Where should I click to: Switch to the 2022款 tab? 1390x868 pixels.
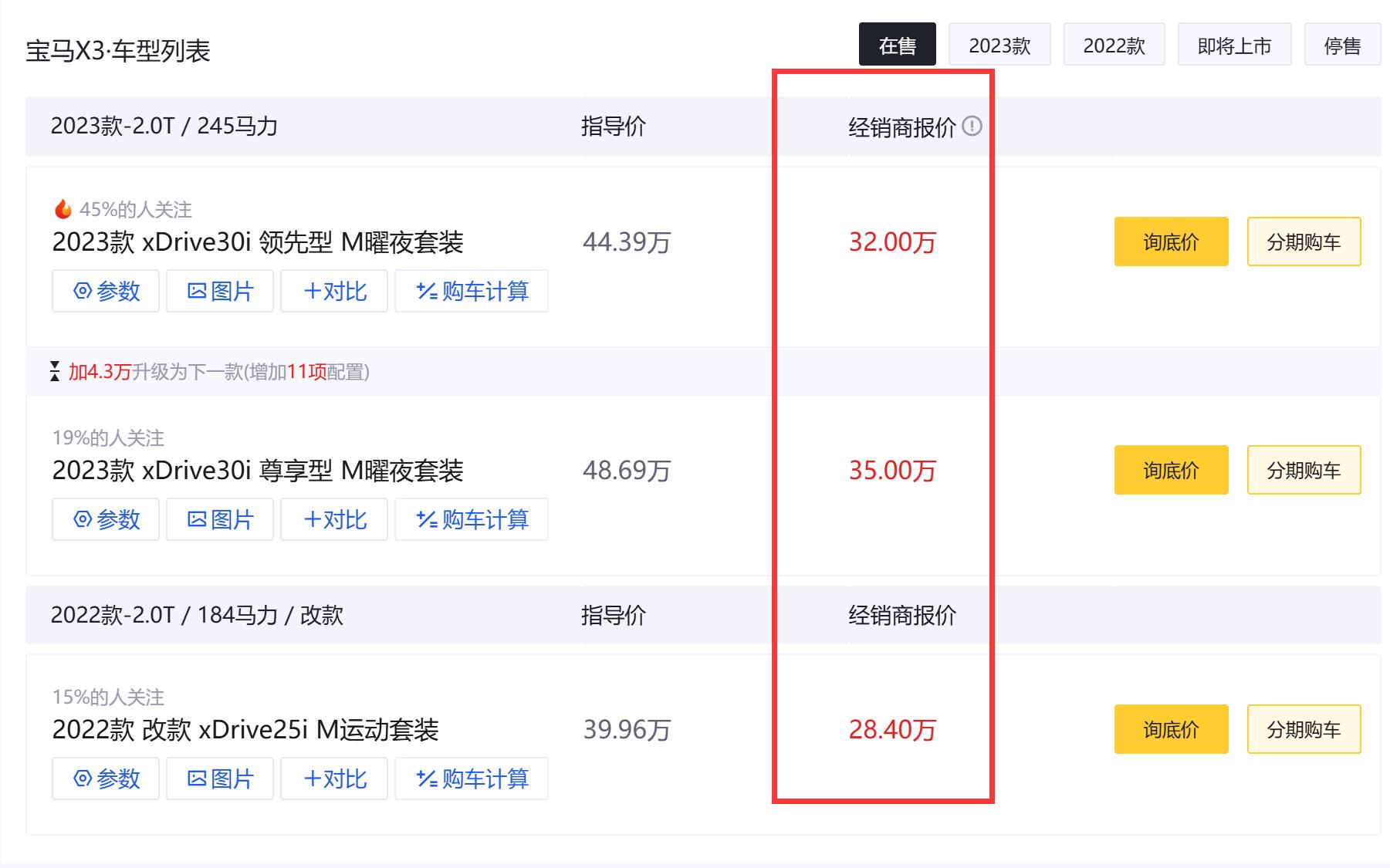(x=1114, y=45)
